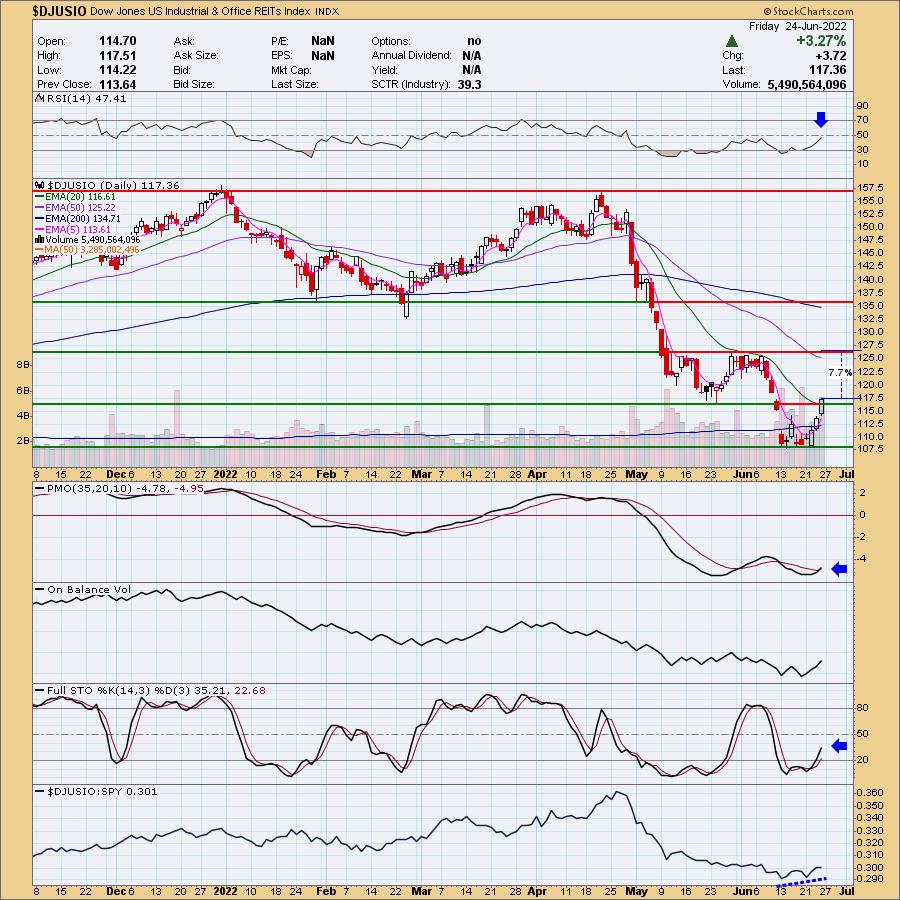Viewport: 900px width, 900px height.
Task: Click the green up-triangle price change icon
Action: click(731, 41)
